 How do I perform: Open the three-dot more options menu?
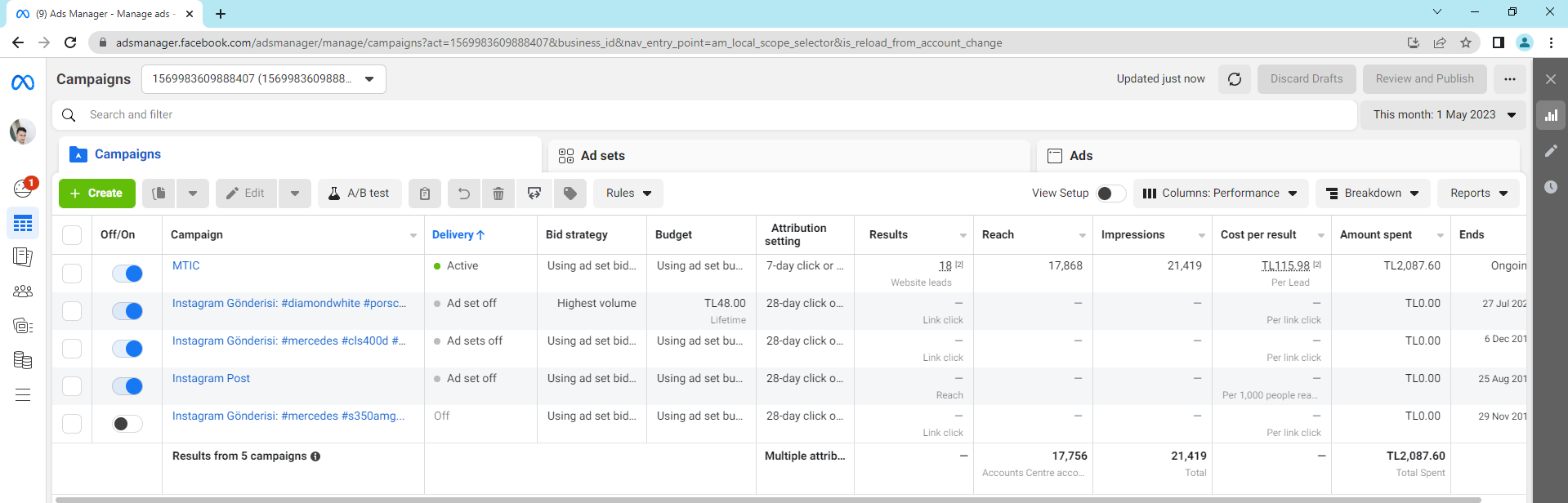(x=1510, y=79)
